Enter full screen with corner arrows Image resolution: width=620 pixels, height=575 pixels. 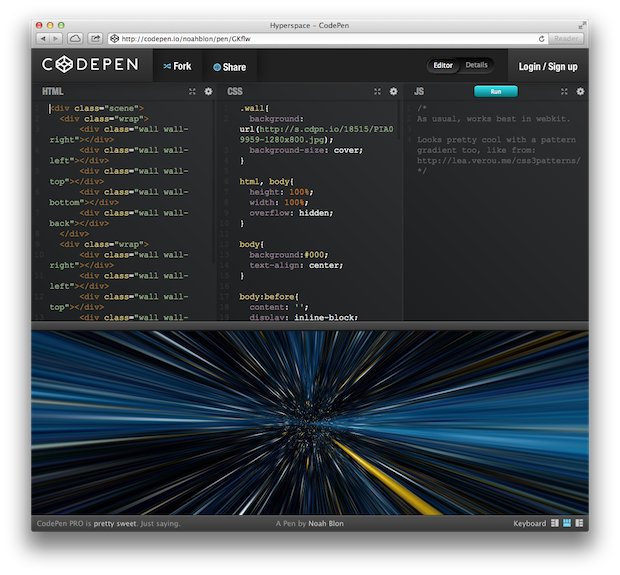(x=582, y=25)
